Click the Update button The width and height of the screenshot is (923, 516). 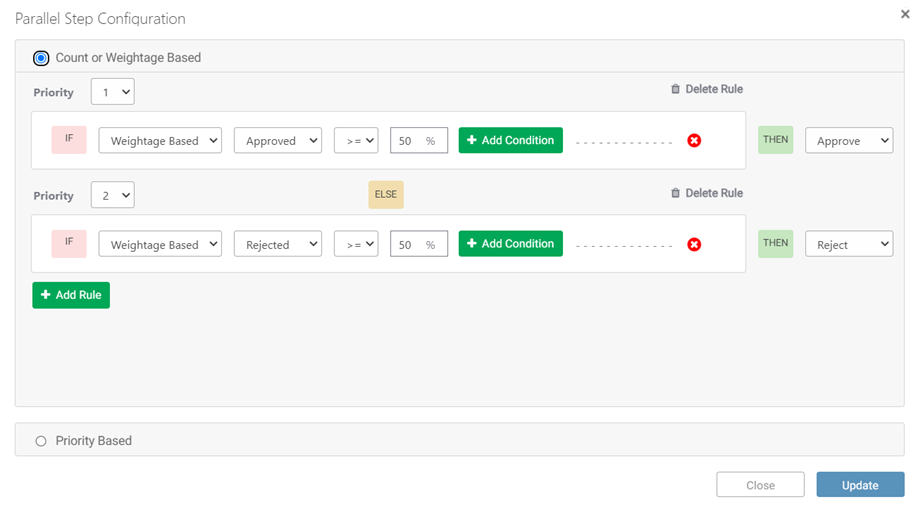pyautogui.click(x=860, y=485)
